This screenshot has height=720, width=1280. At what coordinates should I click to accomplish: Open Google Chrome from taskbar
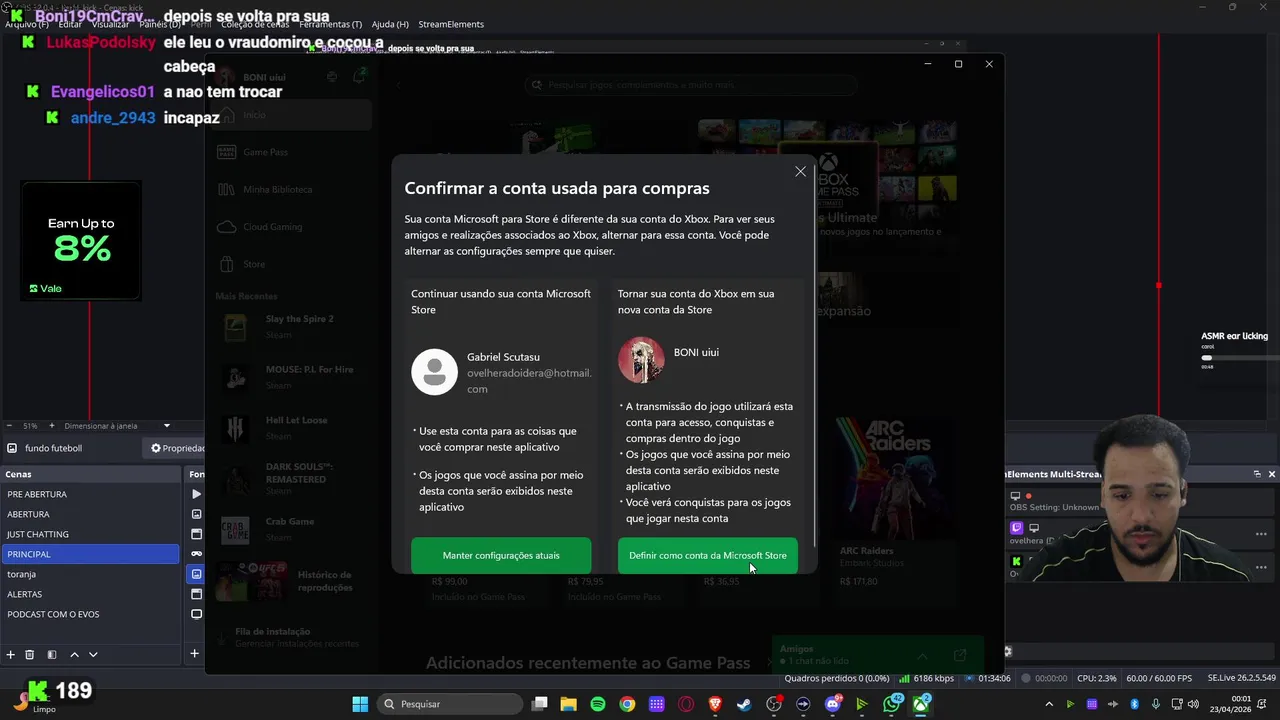click(x=627, y=704)
